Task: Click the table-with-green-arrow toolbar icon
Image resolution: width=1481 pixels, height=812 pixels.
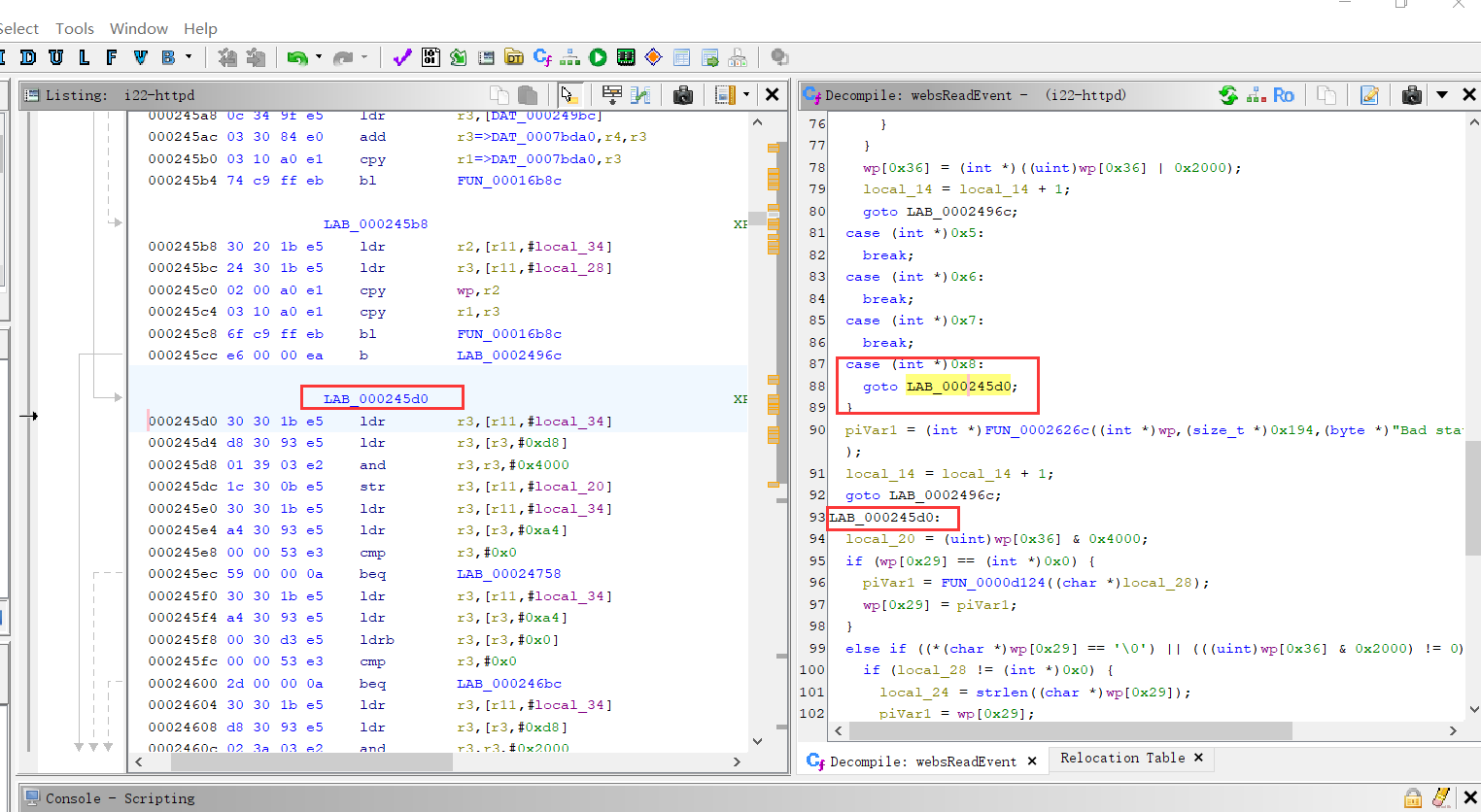Action: click(710, 57)
